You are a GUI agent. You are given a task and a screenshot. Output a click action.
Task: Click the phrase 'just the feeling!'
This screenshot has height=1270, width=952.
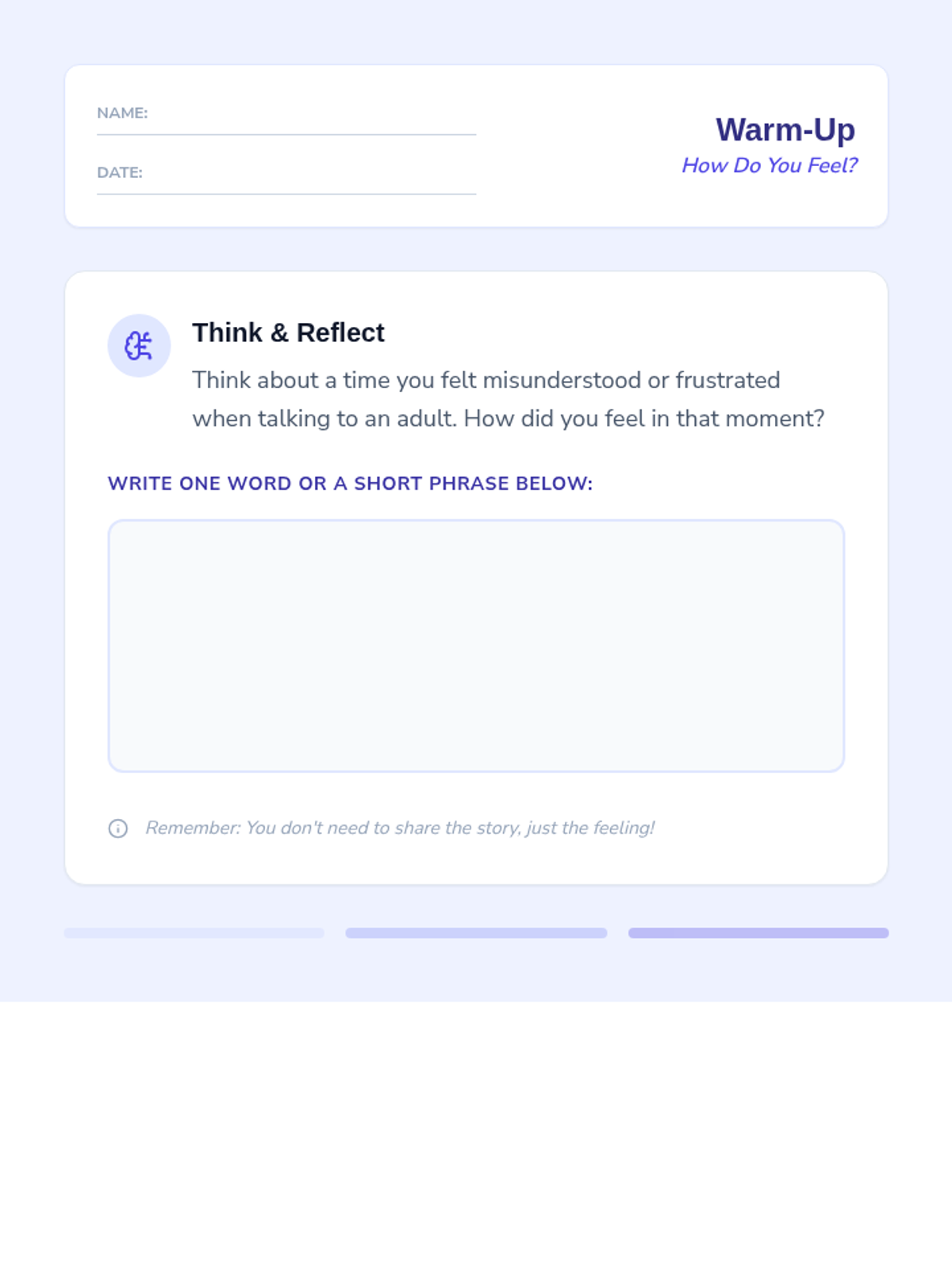pos(590,828)
